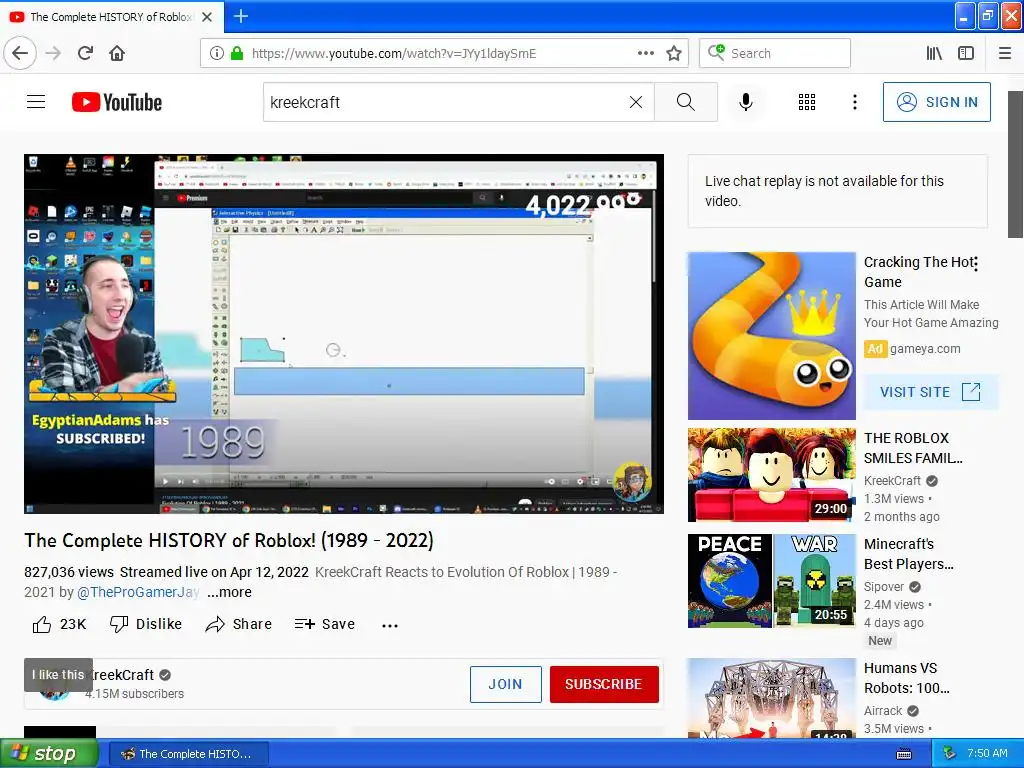The height and width of the screenshot is (768, 1024).
Task: Open THE ROBLOX SMILES FAMILY thumbnail
Action: click(x=771, y=475)
